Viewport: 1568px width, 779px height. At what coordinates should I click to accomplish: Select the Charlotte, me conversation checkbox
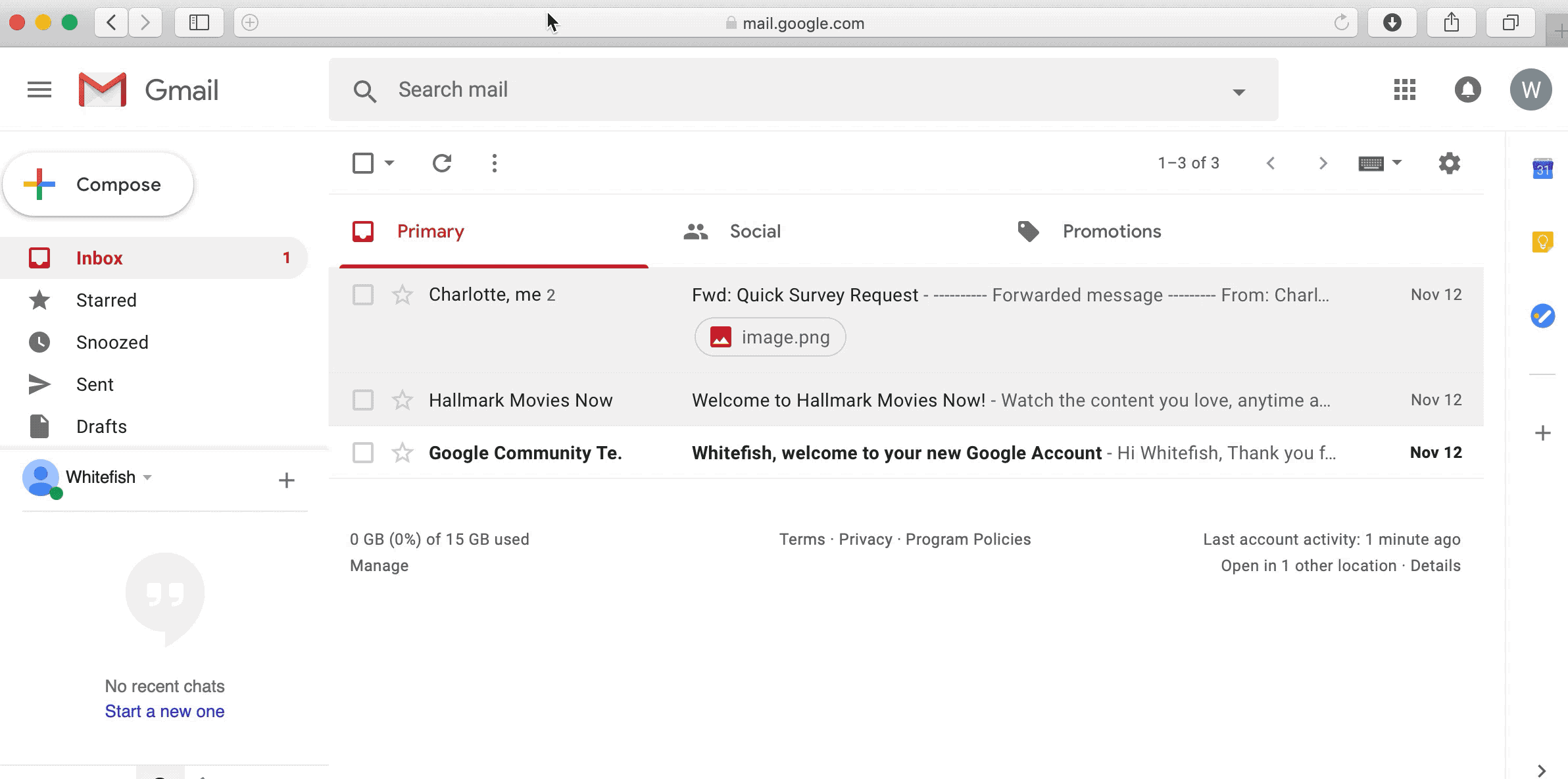point(363,295)
